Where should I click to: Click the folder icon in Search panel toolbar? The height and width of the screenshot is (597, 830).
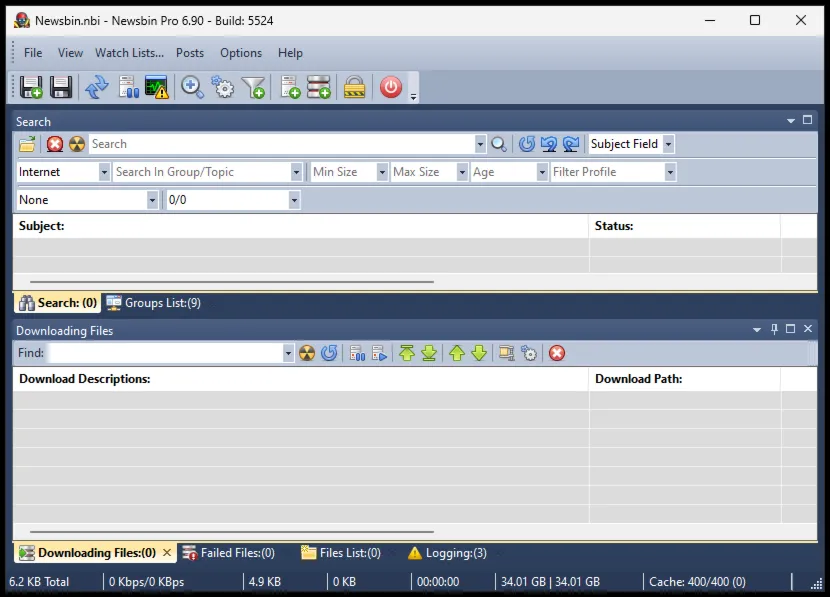tap(27, 144)
